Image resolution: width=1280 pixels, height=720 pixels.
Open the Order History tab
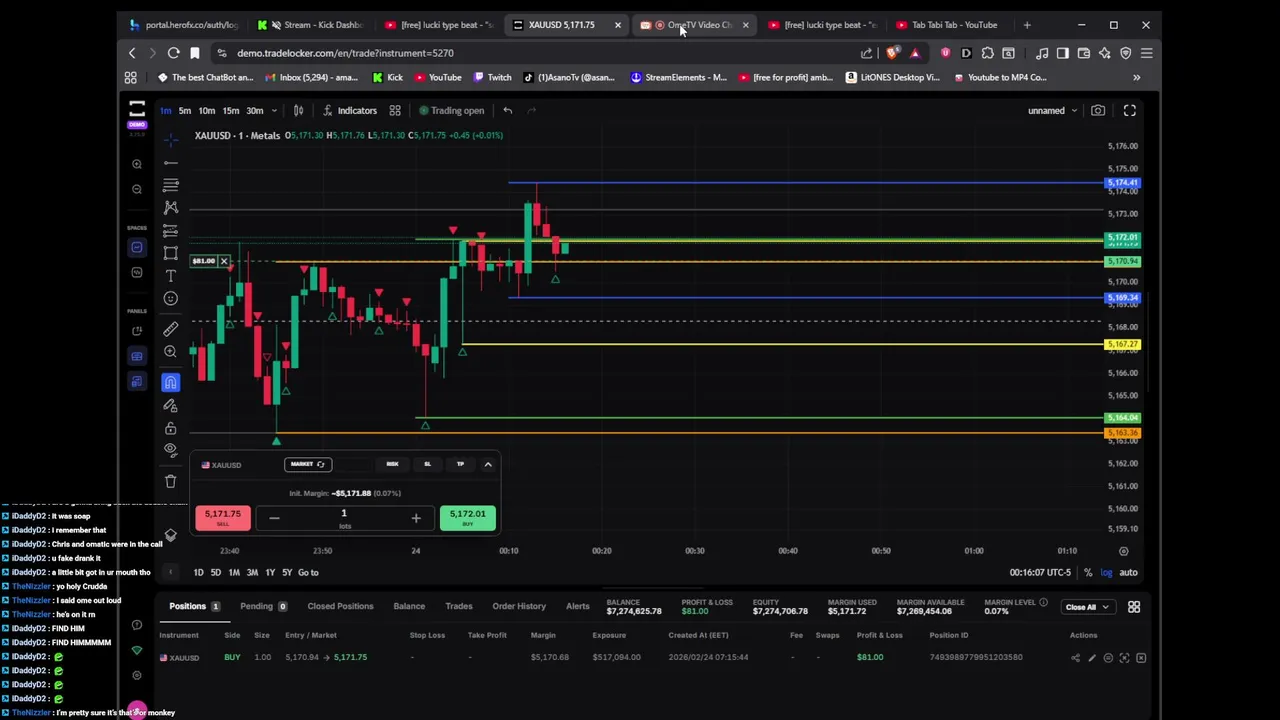pos(519,606)
